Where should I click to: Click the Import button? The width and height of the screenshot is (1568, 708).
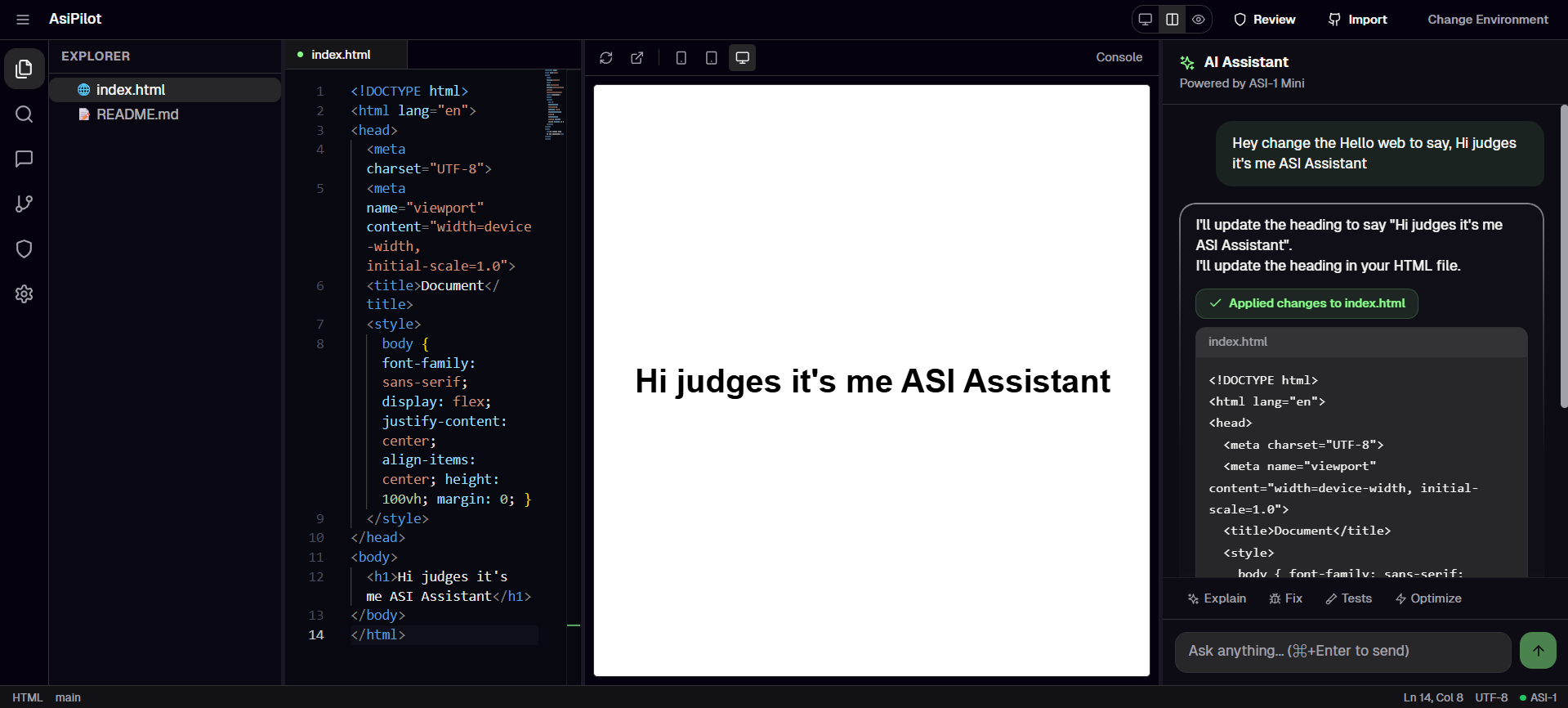coord(1358,20)
